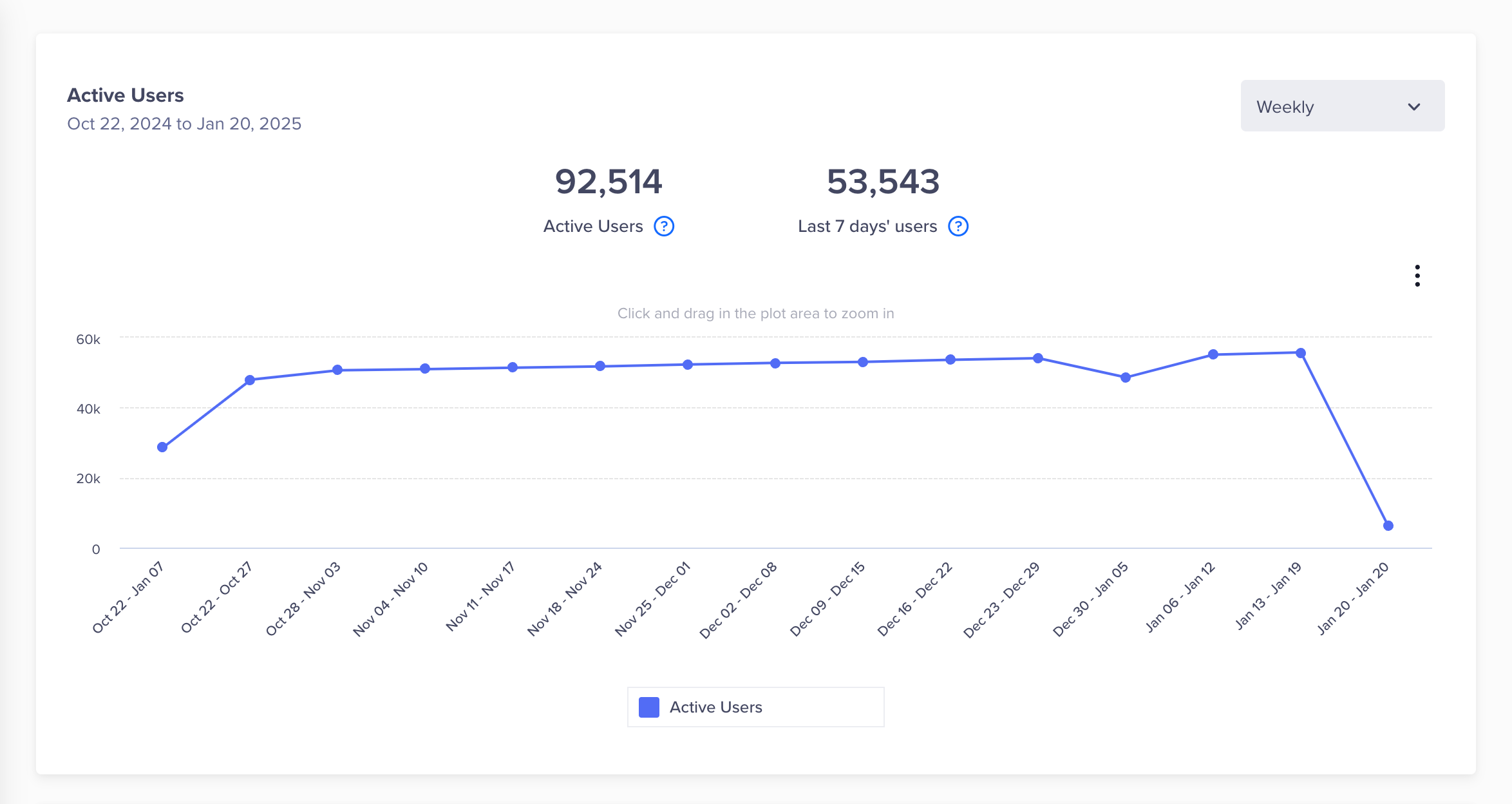Click the 0 y-axis label
The height and width of the screenshot is (804, 1512).
pyautogui.click(x=96, y=550)
